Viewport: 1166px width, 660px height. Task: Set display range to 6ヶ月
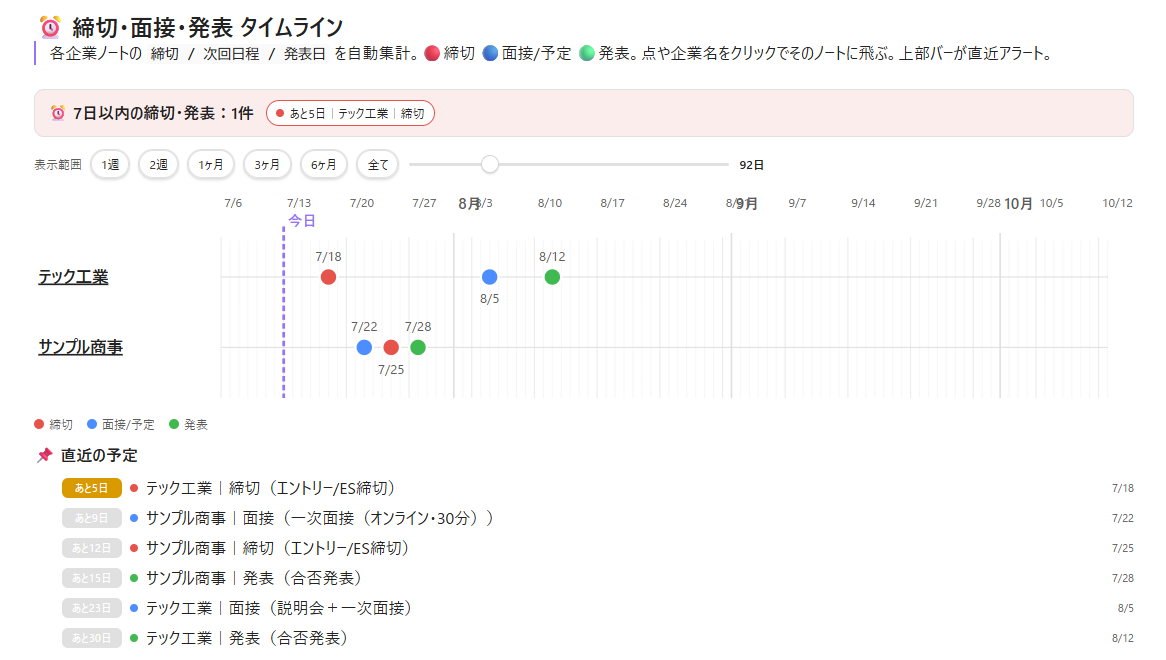click(323, 164)
